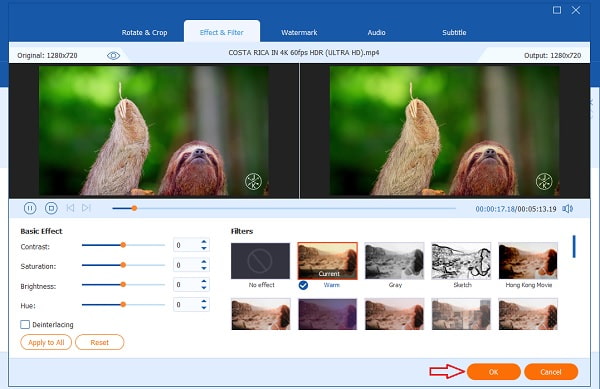The image size is (600, 389).
Task: Jump to previous frame
Action: tap(70, 208)
